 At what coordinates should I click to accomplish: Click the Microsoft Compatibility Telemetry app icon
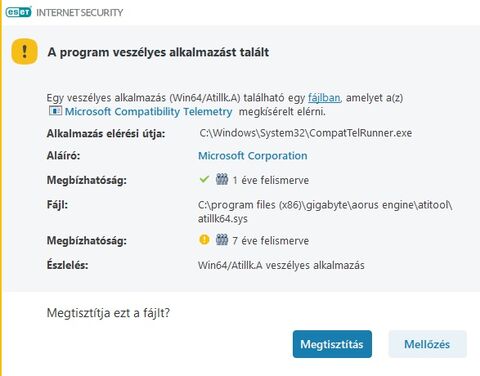click(x=55, y=111)
